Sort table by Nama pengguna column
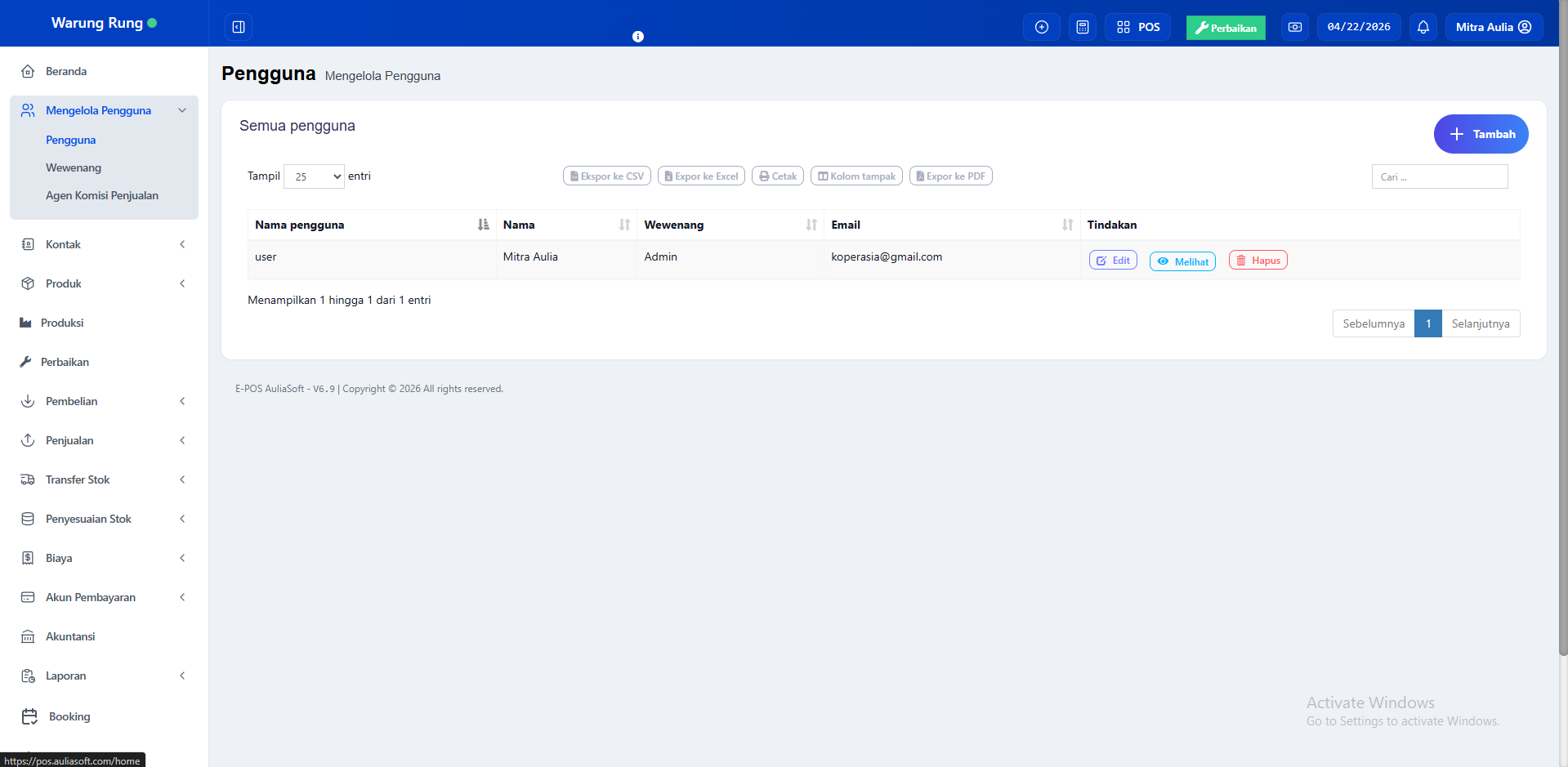Screen dimensions: 1568x767 coord(371,225)
